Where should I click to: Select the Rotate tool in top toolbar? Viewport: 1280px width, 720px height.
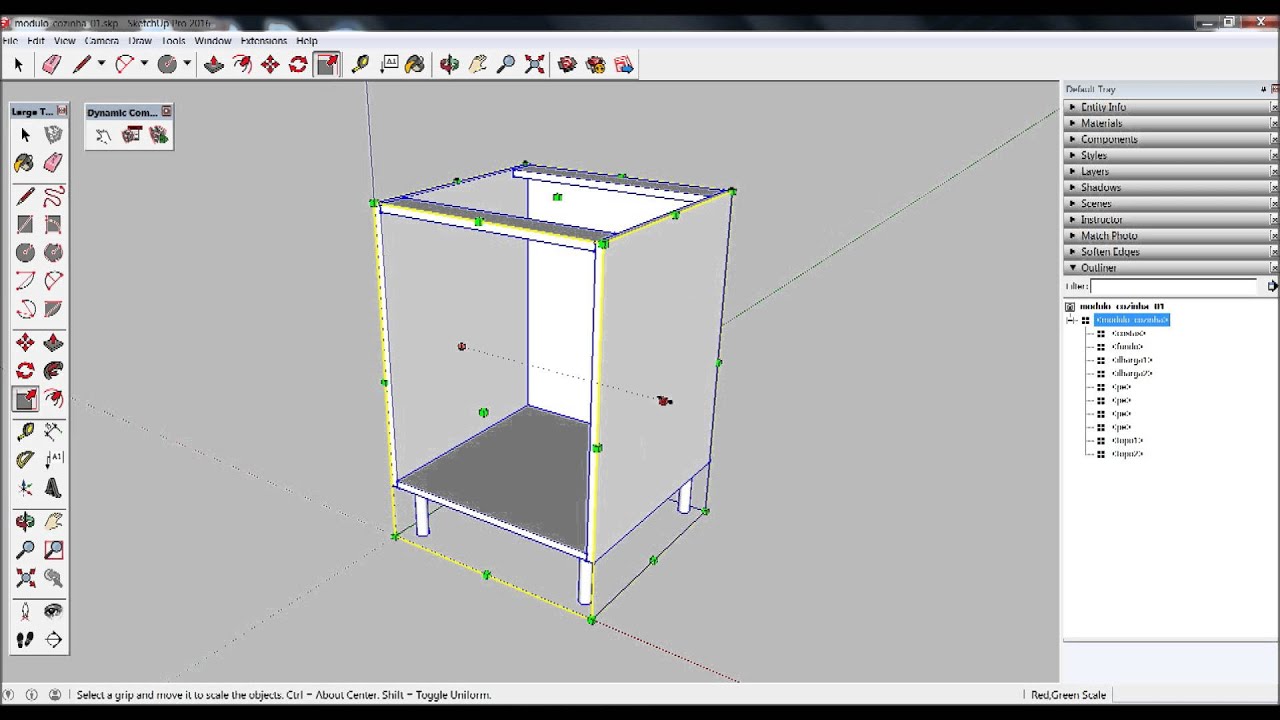pyautogui.click(x=298, y=64)
